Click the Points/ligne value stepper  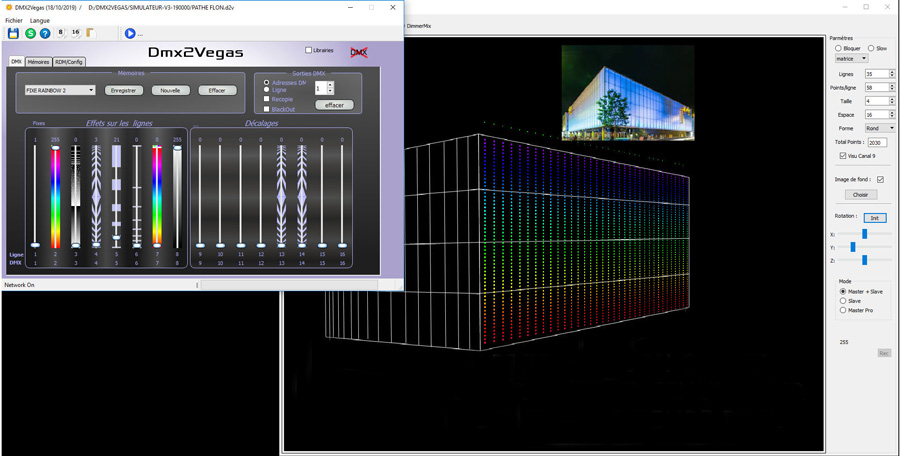(x=892, y=87)
